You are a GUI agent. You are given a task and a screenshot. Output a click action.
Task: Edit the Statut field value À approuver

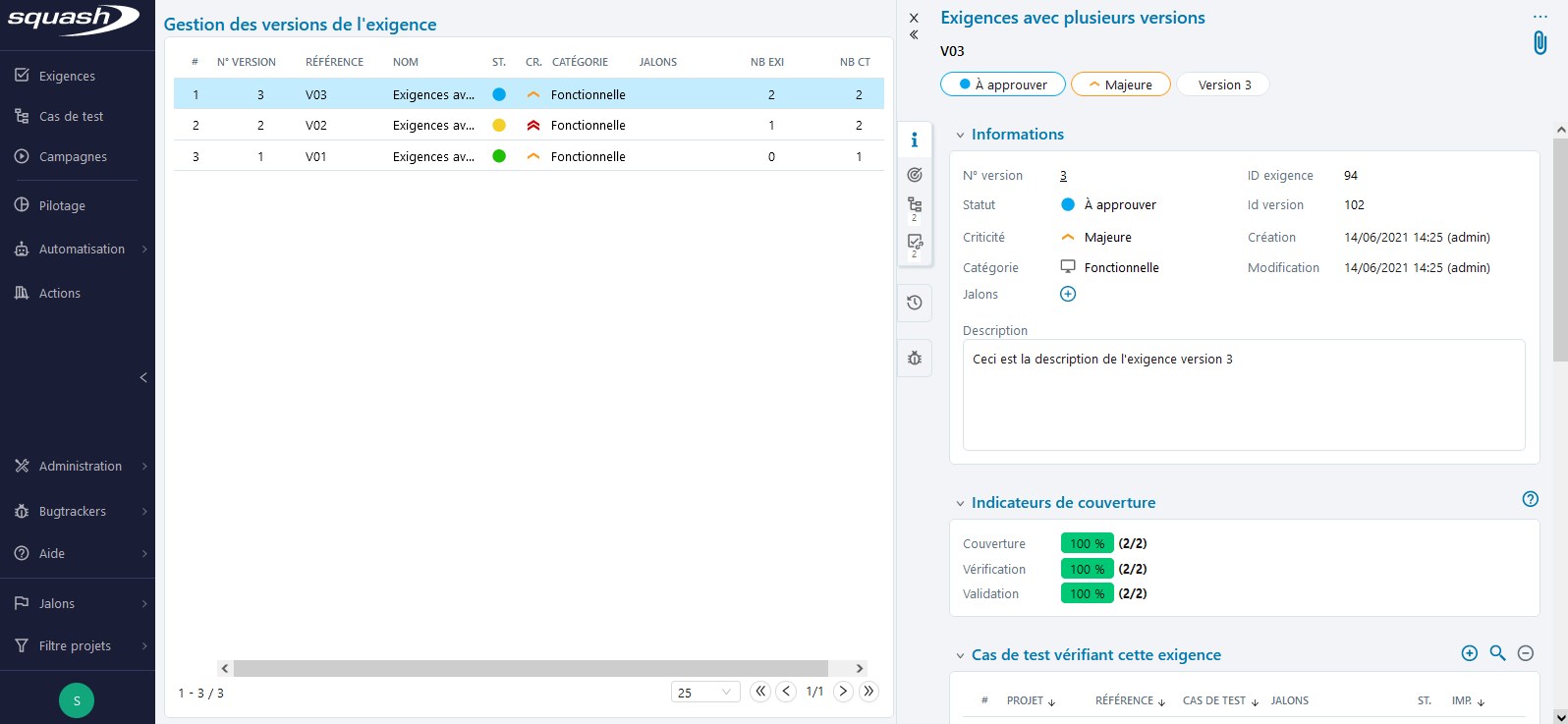click(1109, 204)
